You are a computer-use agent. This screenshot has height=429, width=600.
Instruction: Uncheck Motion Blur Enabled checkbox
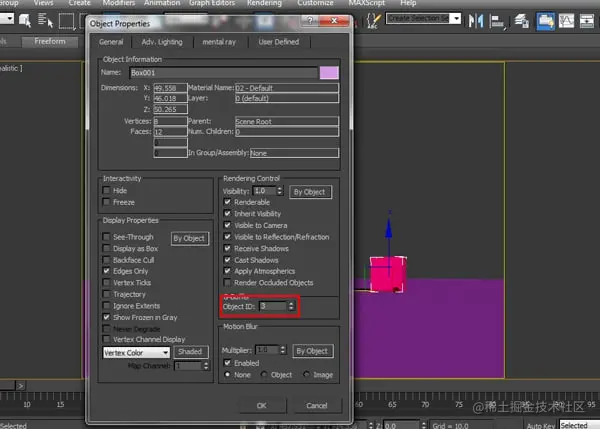click(x=227, y=362)
